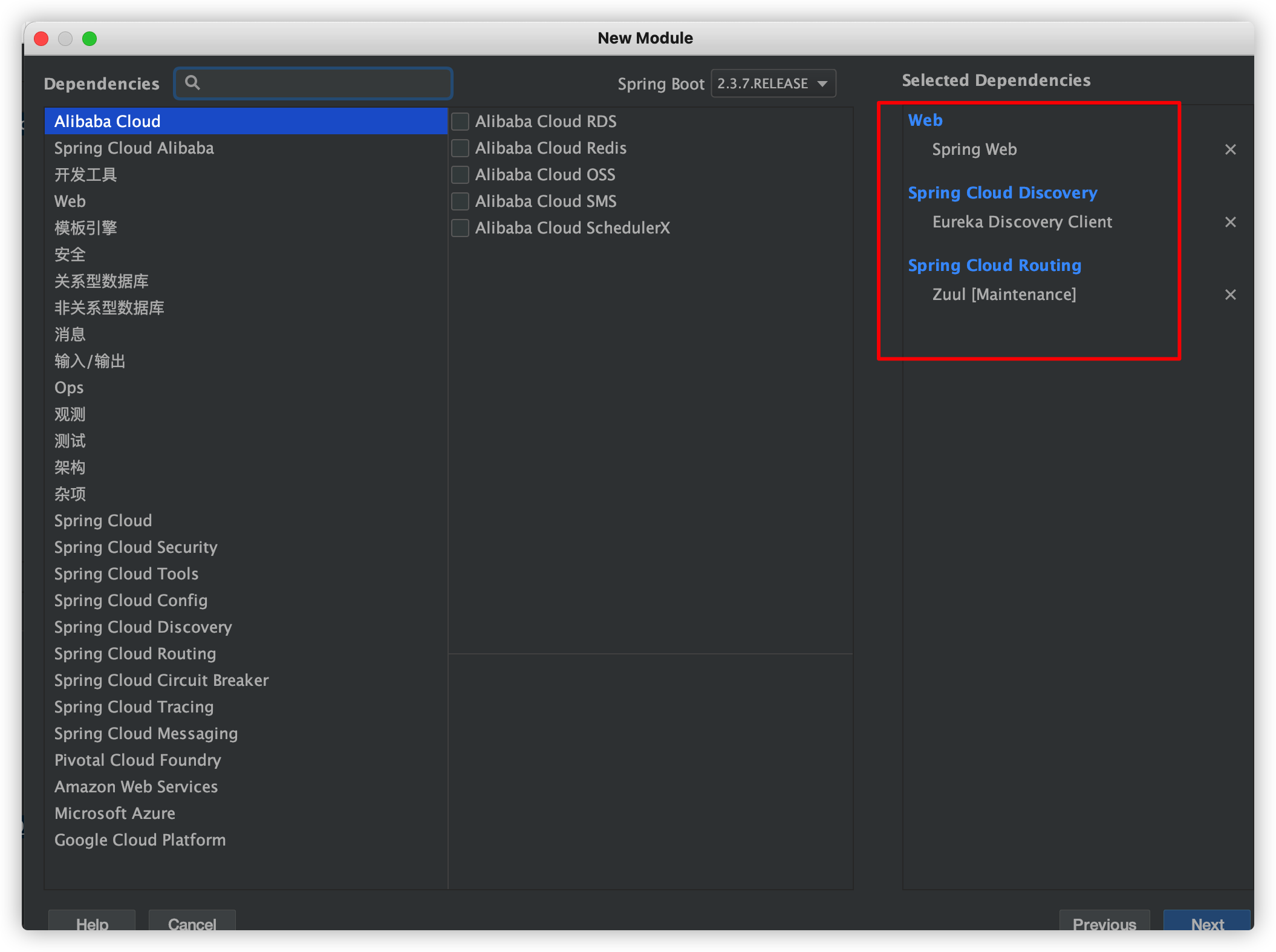Viewport: 1276px width, 952px height.
Task: Click Spring Cloud Discovery heading in Selected Dependencies
Action: tap(1003, 193)
